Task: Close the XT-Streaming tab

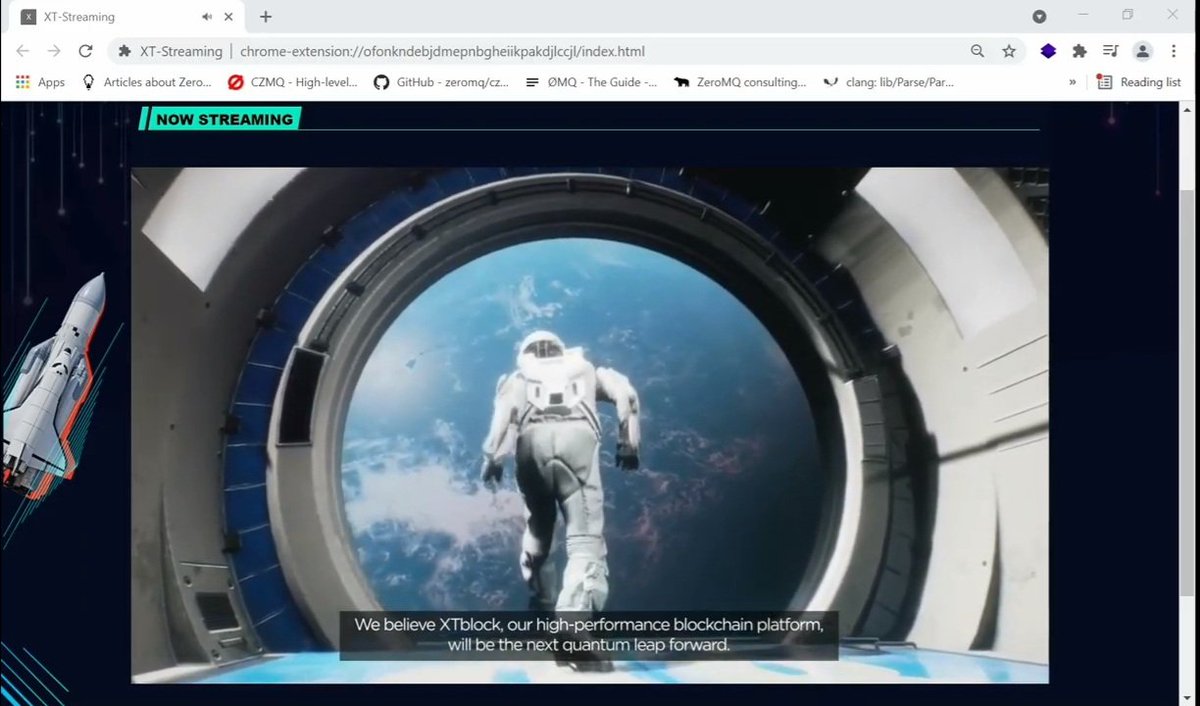Action: click(230, 17)
